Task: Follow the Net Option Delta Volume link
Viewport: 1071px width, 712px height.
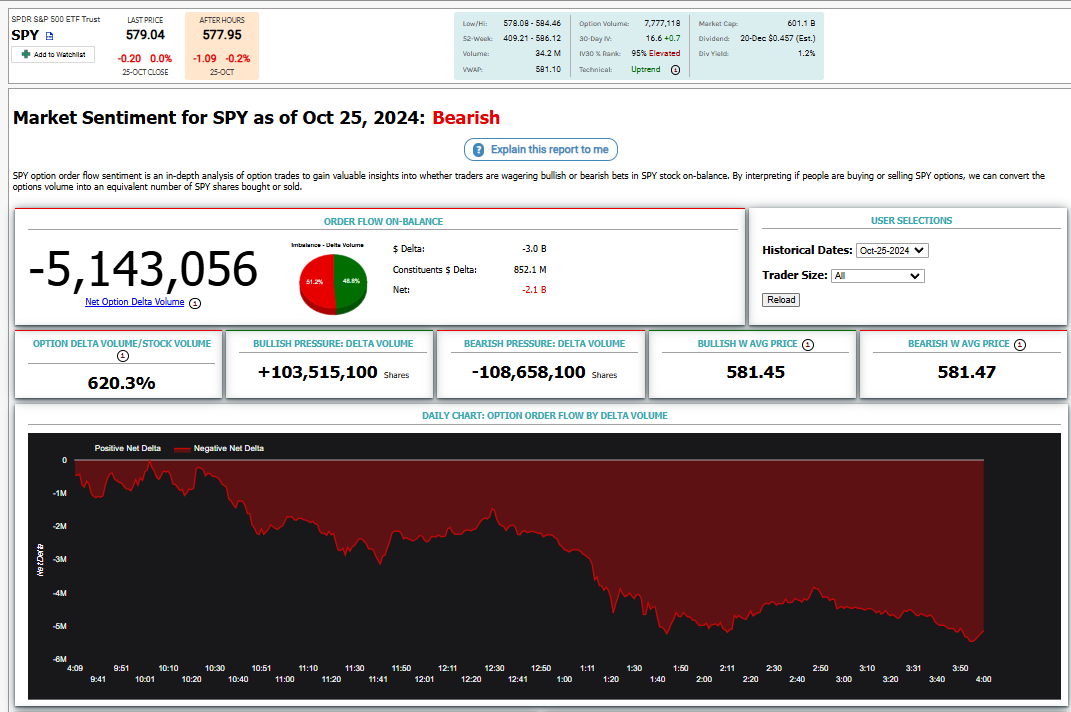Action: point(135,302)
